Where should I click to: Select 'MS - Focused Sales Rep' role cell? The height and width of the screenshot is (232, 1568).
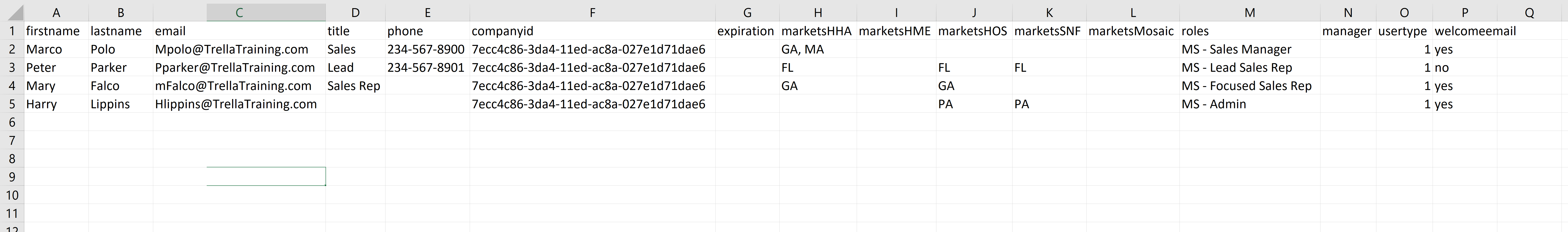1250,86
